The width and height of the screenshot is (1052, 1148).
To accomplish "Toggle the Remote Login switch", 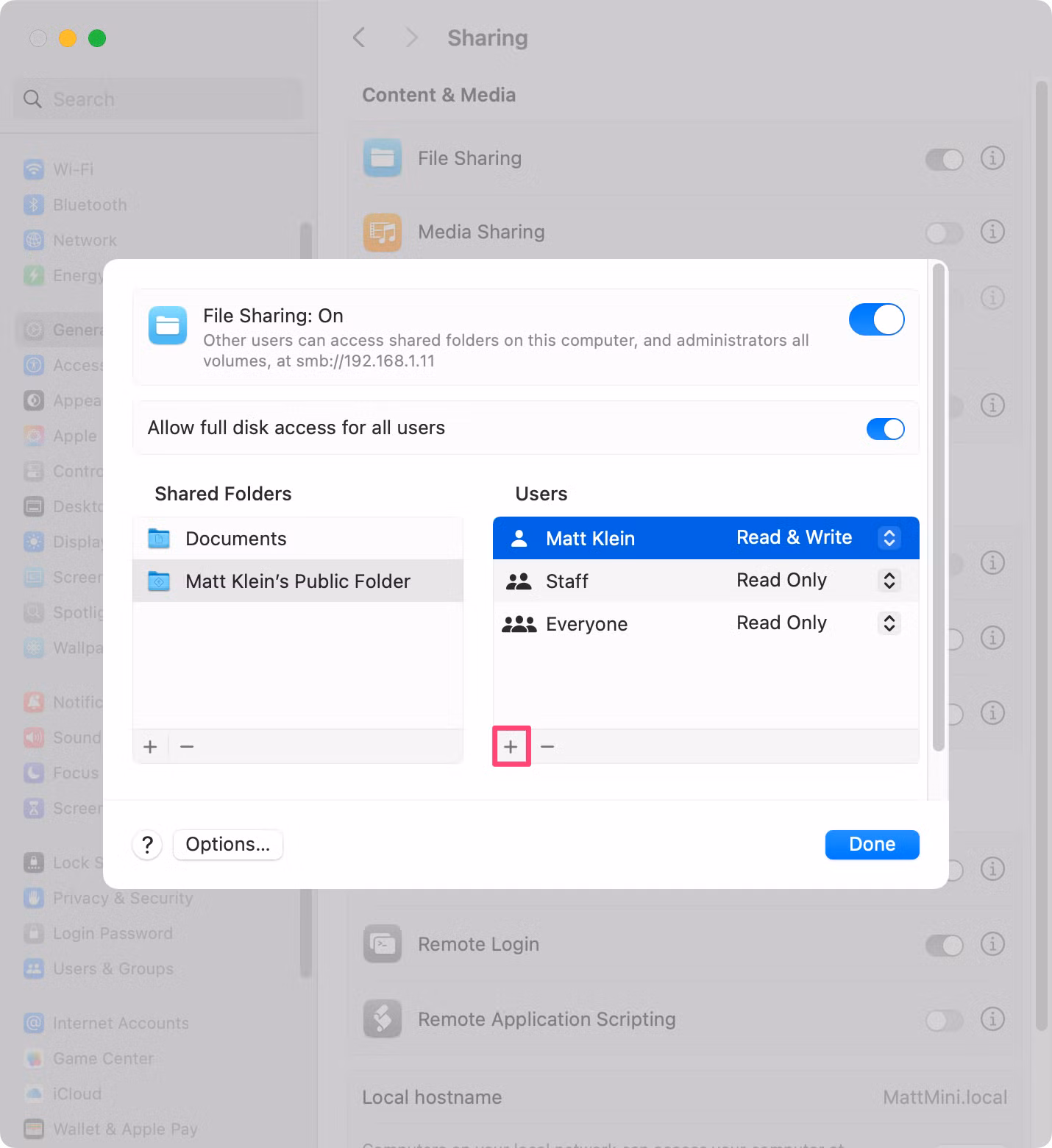I will pyautogui.click(x=945, y=945).
